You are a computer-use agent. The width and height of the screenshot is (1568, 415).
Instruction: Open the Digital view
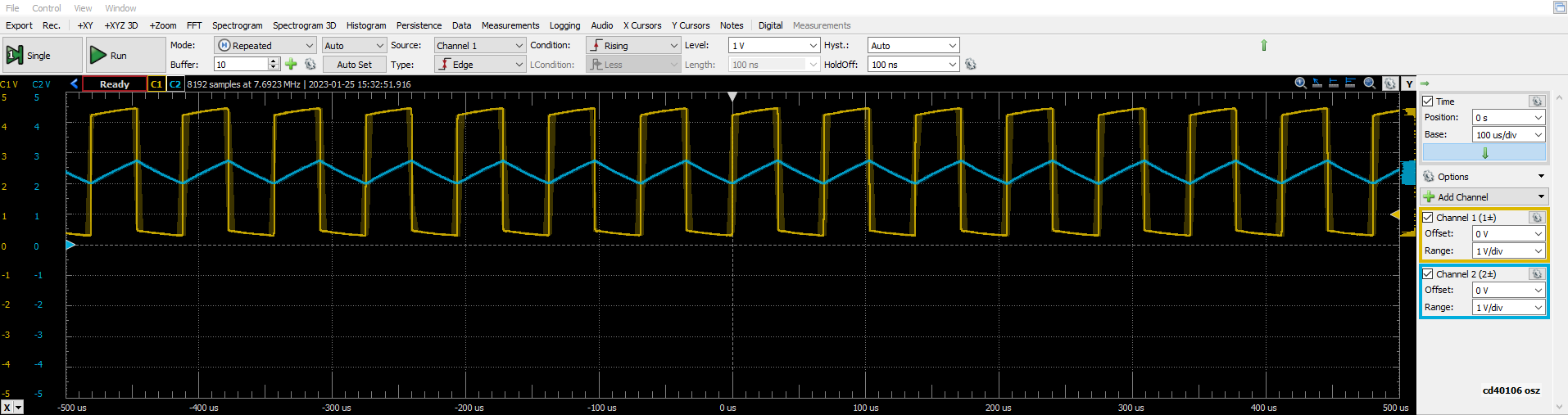click(x=771, y=25)
